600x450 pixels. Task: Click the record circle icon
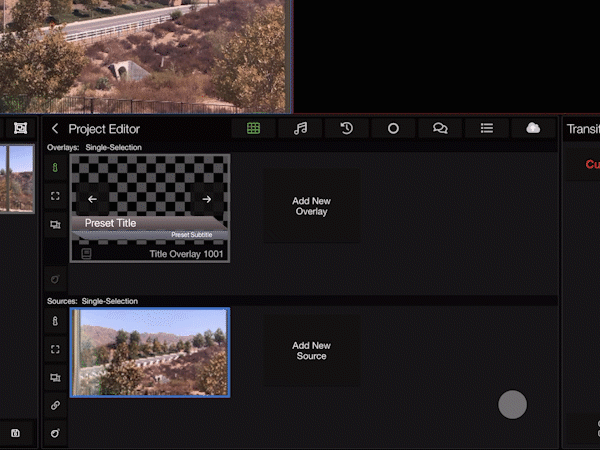(393, 128)
